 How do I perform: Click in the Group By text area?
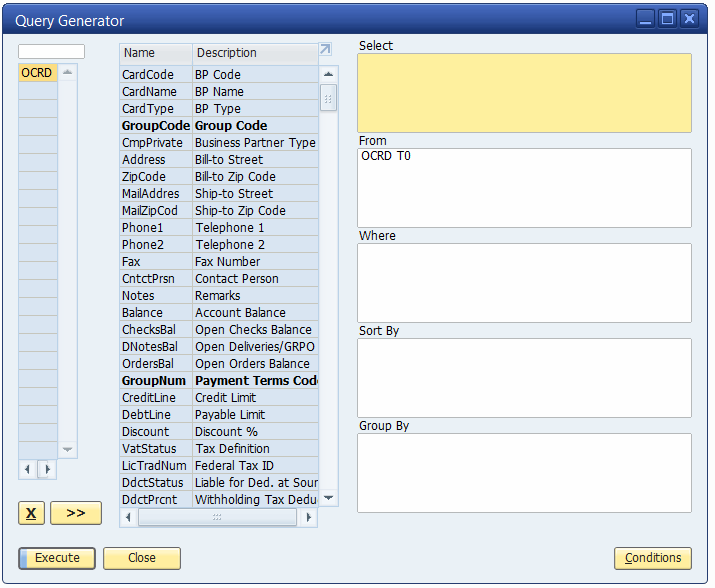point(524,473)
